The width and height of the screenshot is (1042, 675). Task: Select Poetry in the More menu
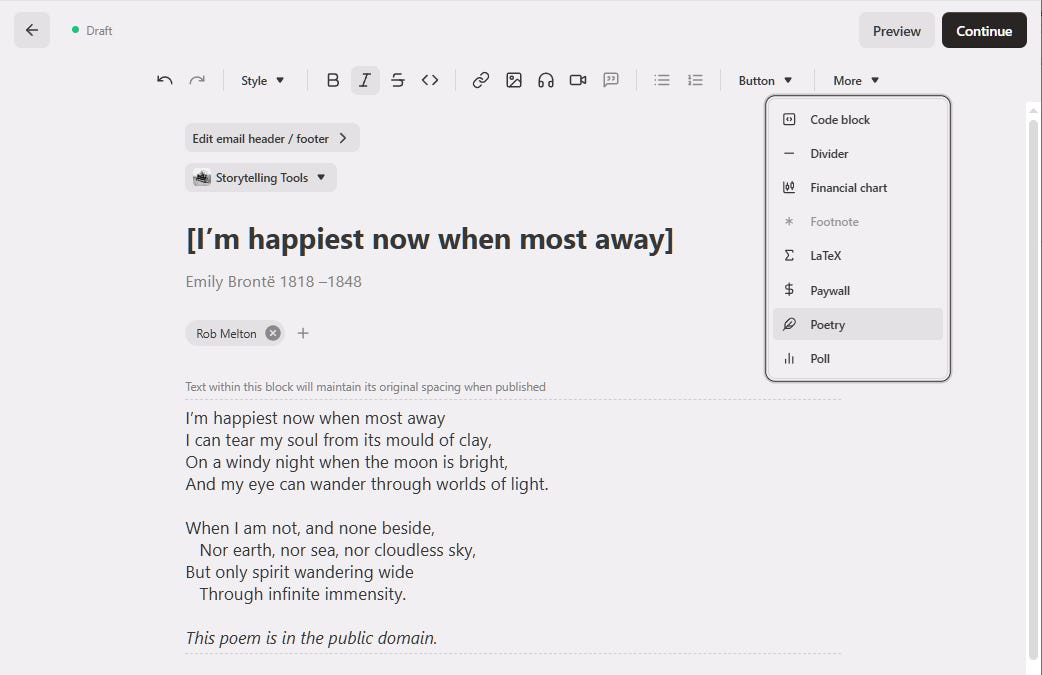click(x=857, y=324)
